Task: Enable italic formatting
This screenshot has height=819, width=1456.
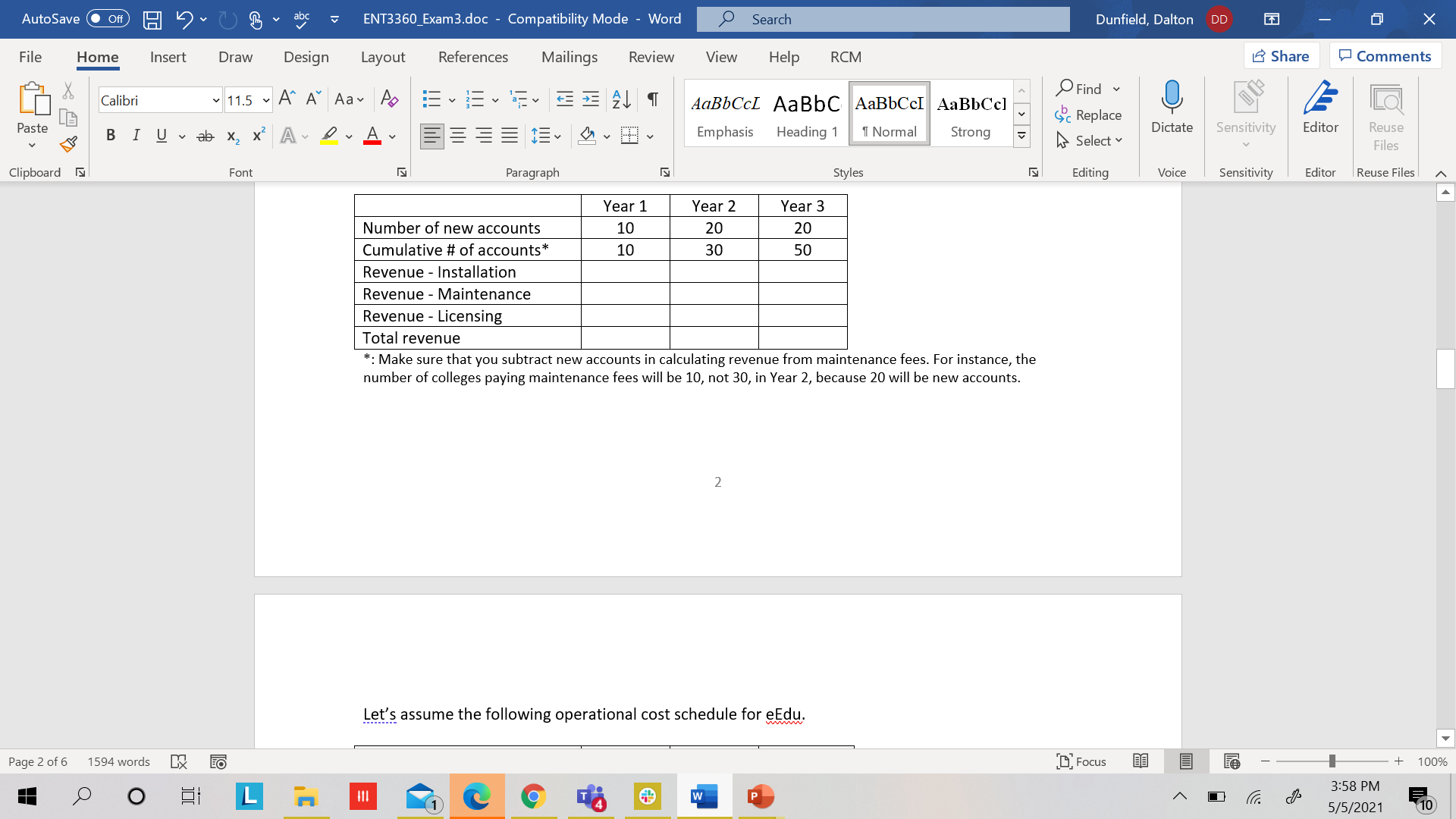Action: pyautogui.click(x=136, y=136)
